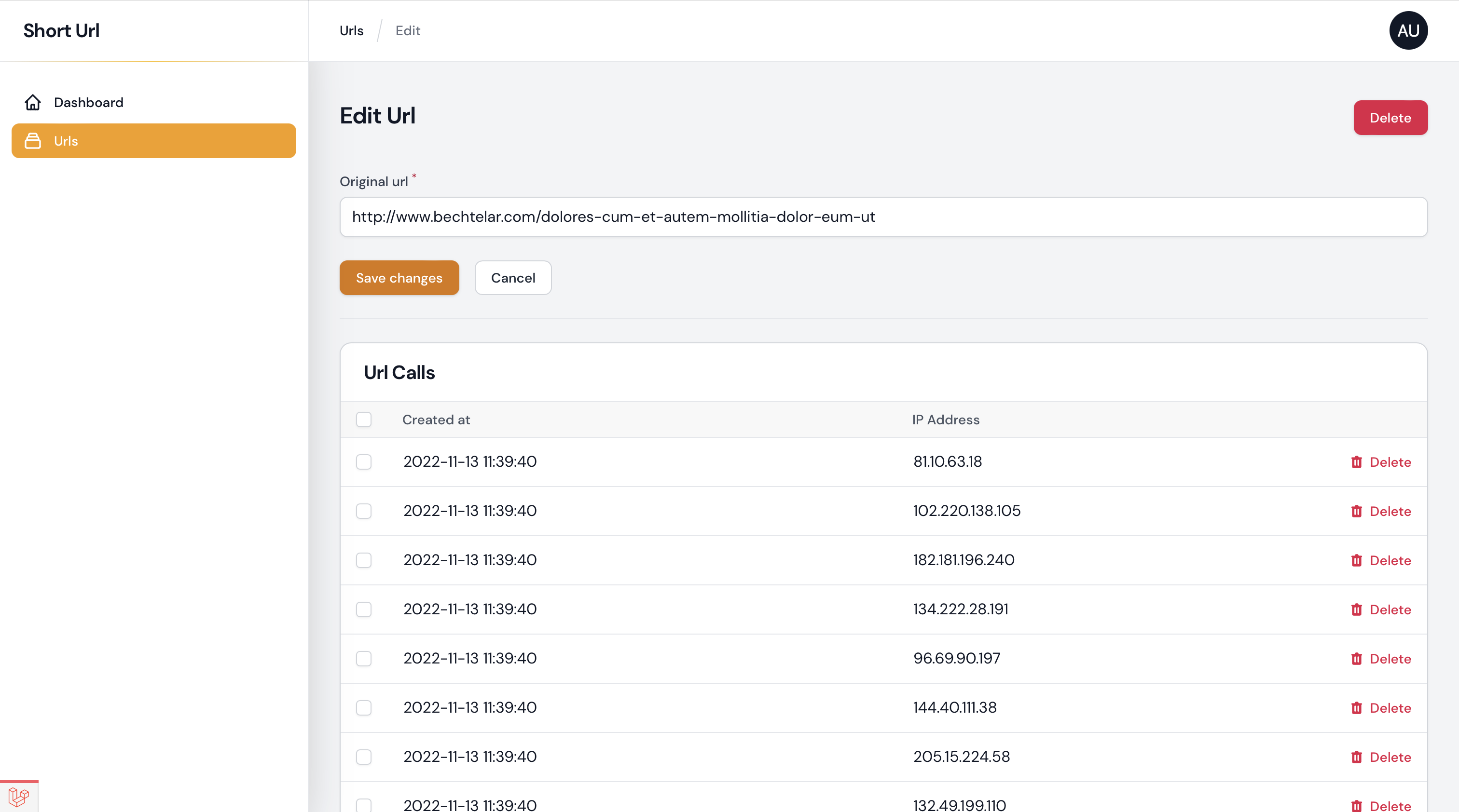The width and height of the screenshot is (1459, 812).
Task: Toggle the select-all checkbox in the table header
Action: click(x=364, y=420)
